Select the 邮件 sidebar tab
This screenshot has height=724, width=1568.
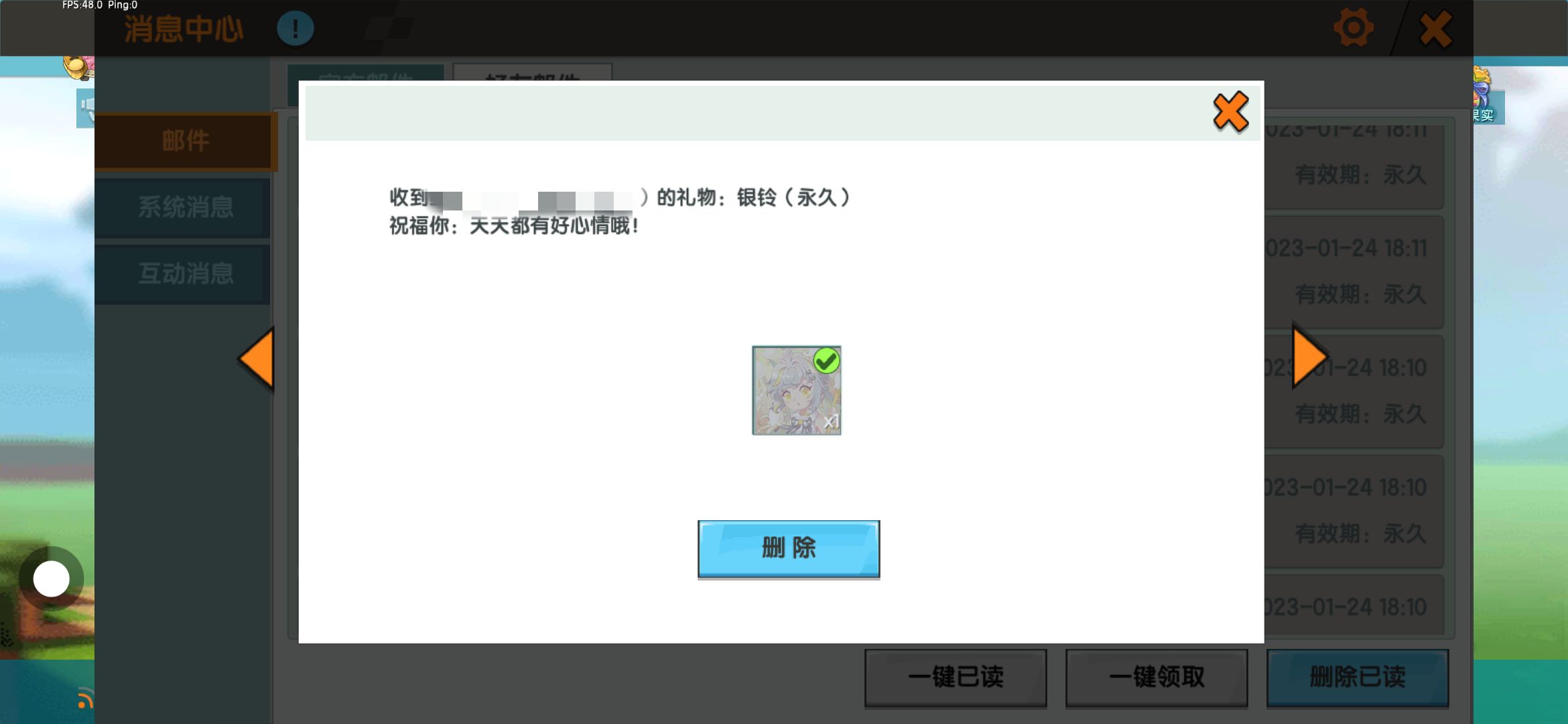click(185, 141)
